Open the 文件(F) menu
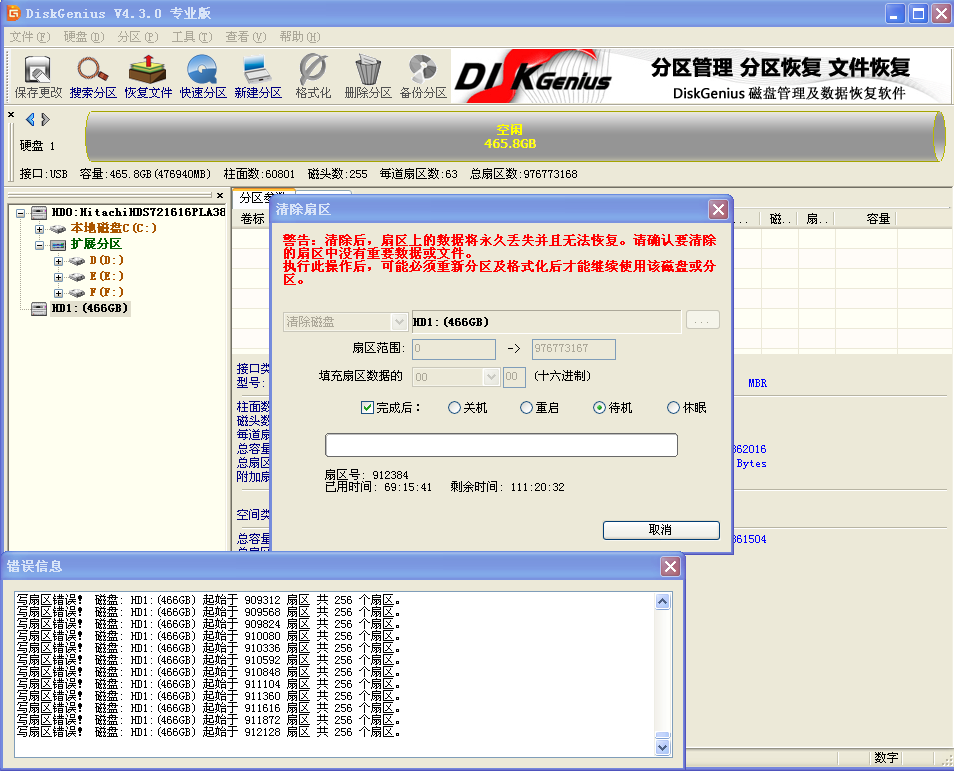The width and height of the screenshot is (954, 771). tap(30, 37)
